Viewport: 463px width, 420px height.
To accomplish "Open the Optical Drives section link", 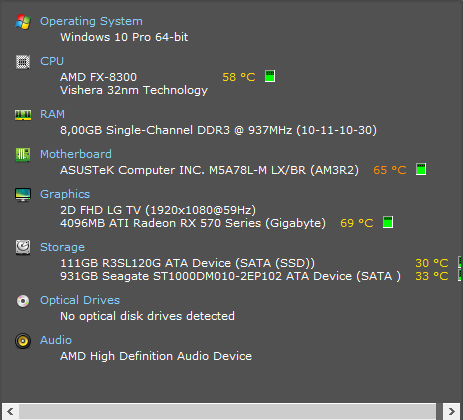I will (80, 300).
